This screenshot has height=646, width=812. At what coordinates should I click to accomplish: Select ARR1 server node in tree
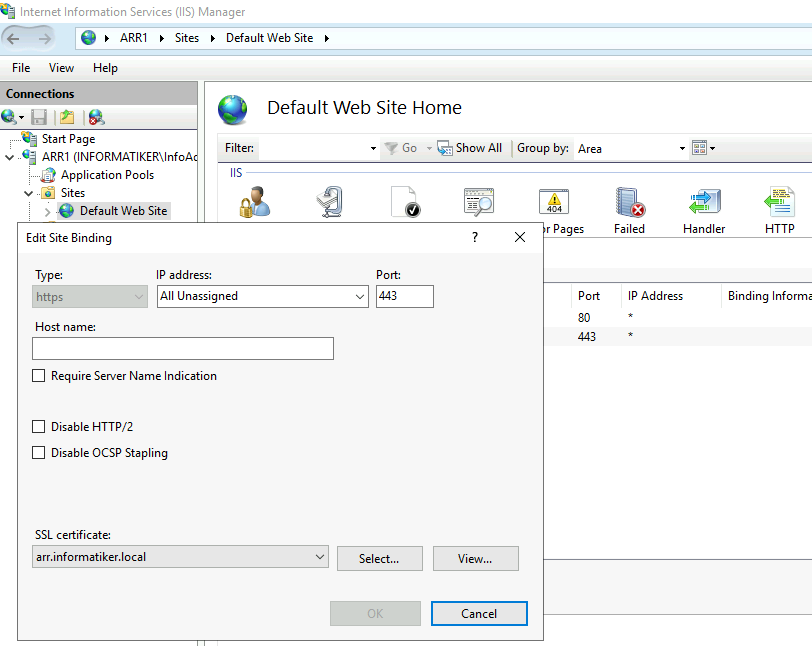click(119, 157)
